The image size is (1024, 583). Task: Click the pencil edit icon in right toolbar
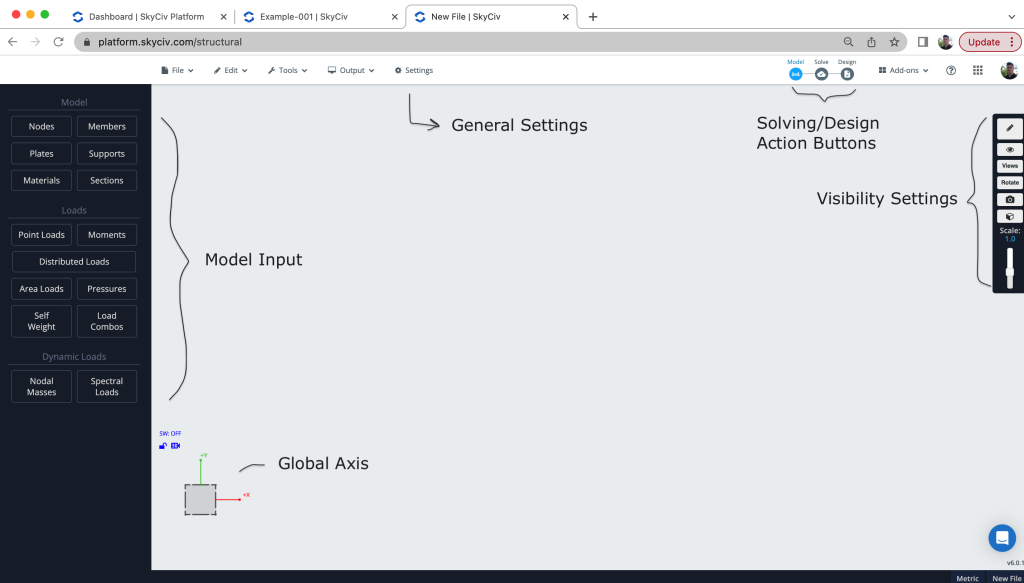point(1009,128)
